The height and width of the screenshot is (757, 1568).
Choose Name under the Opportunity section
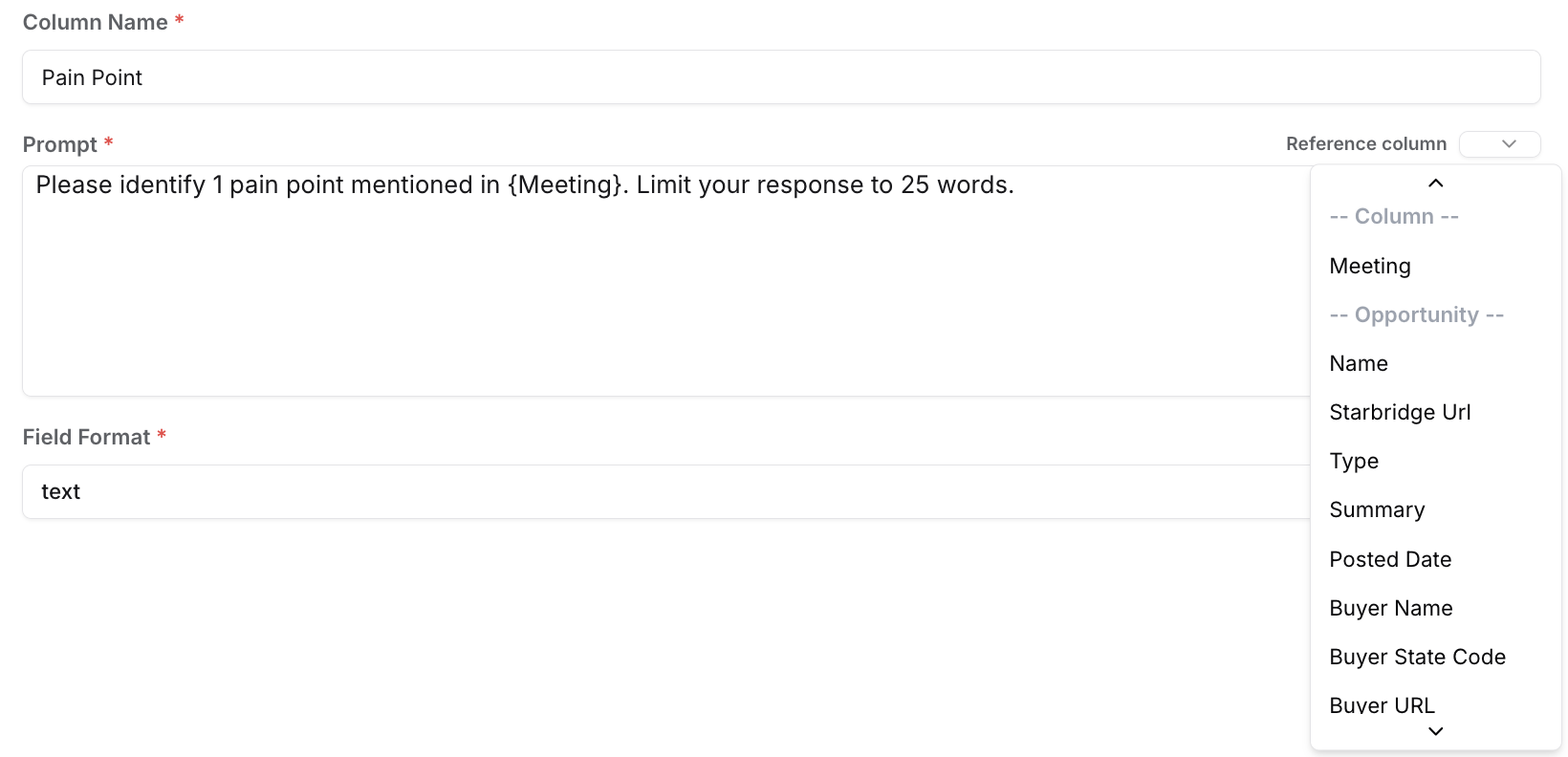click(1358, 363)
